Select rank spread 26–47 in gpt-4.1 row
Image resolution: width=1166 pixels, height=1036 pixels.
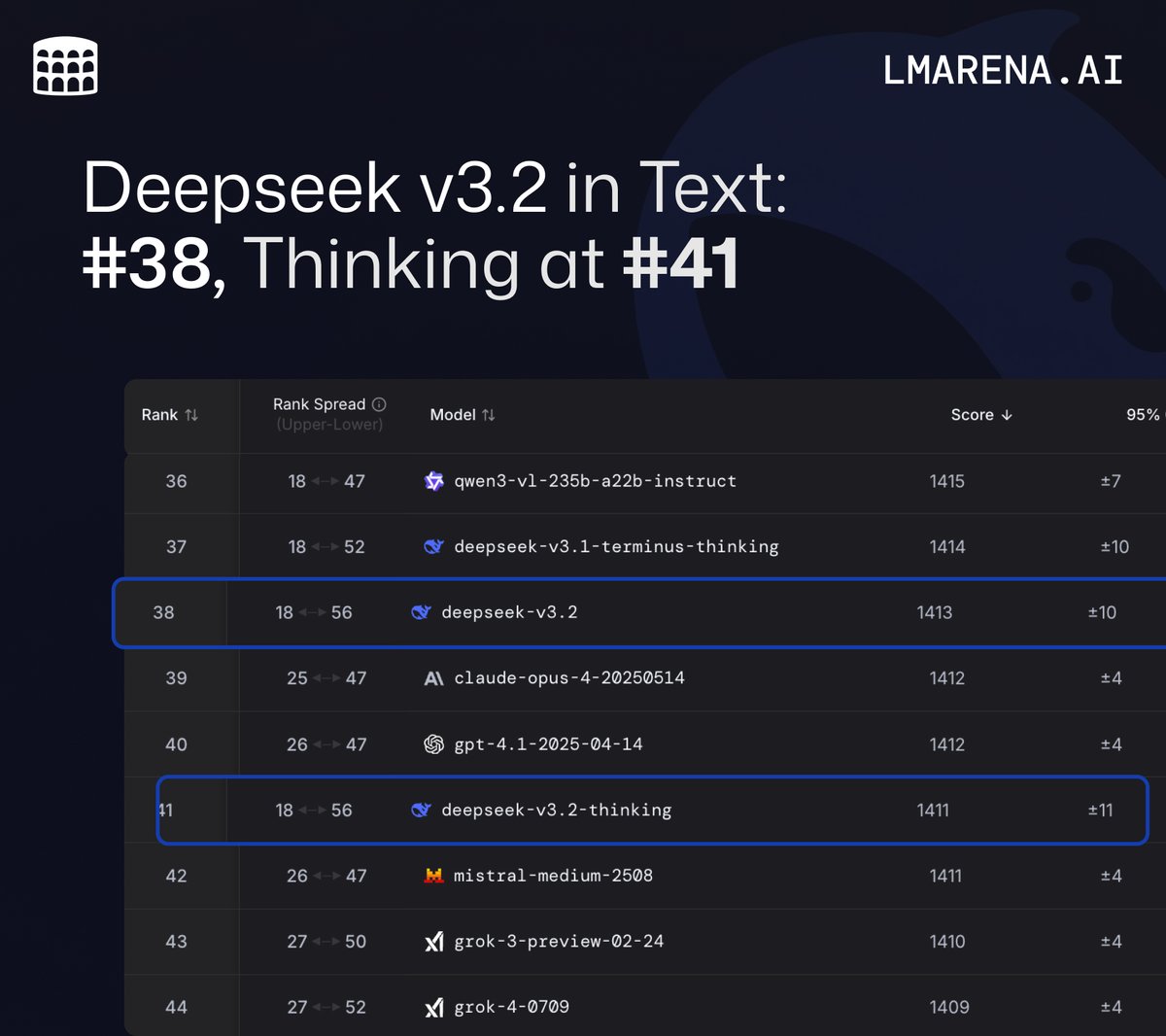click(326, 744)
